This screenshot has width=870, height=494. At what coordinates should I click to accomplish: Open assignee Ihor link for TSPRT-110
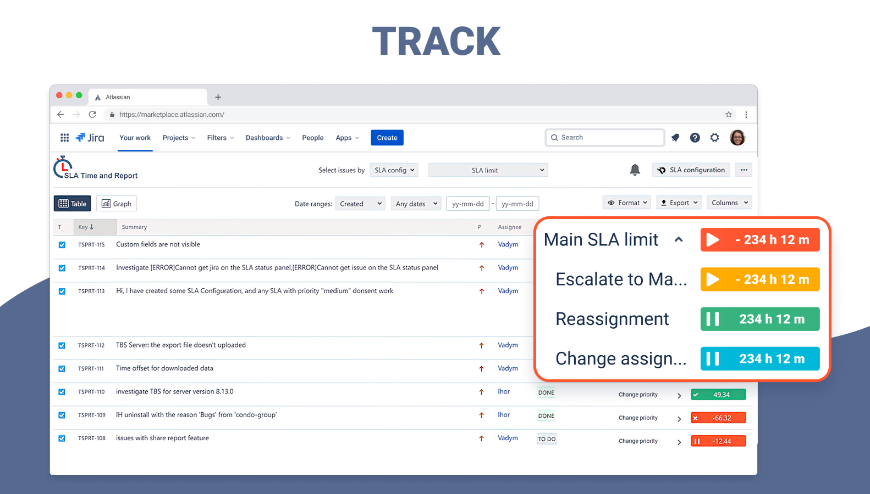pos(504,391)
